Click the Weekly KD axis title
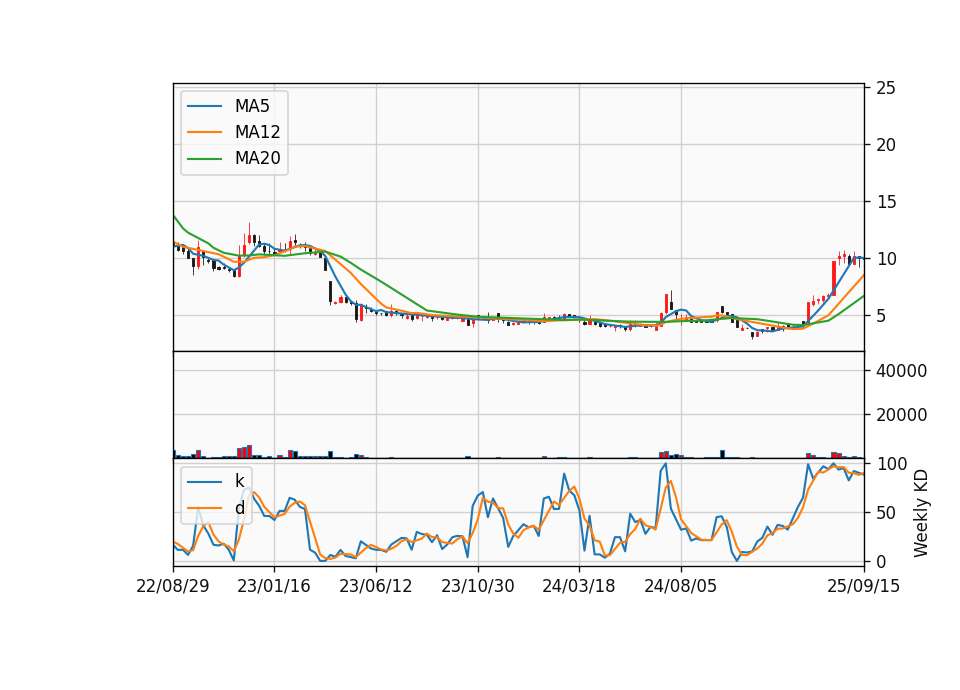 pos(921,513)
